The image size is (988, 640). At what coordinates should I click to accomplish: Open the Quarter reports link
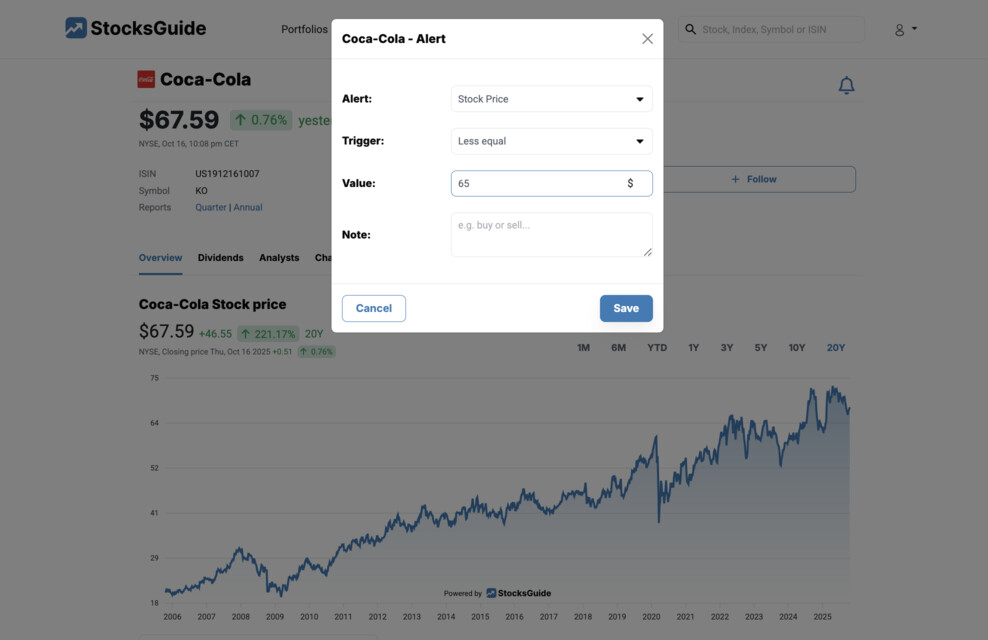pyautogui.click(x=210, y=207)
